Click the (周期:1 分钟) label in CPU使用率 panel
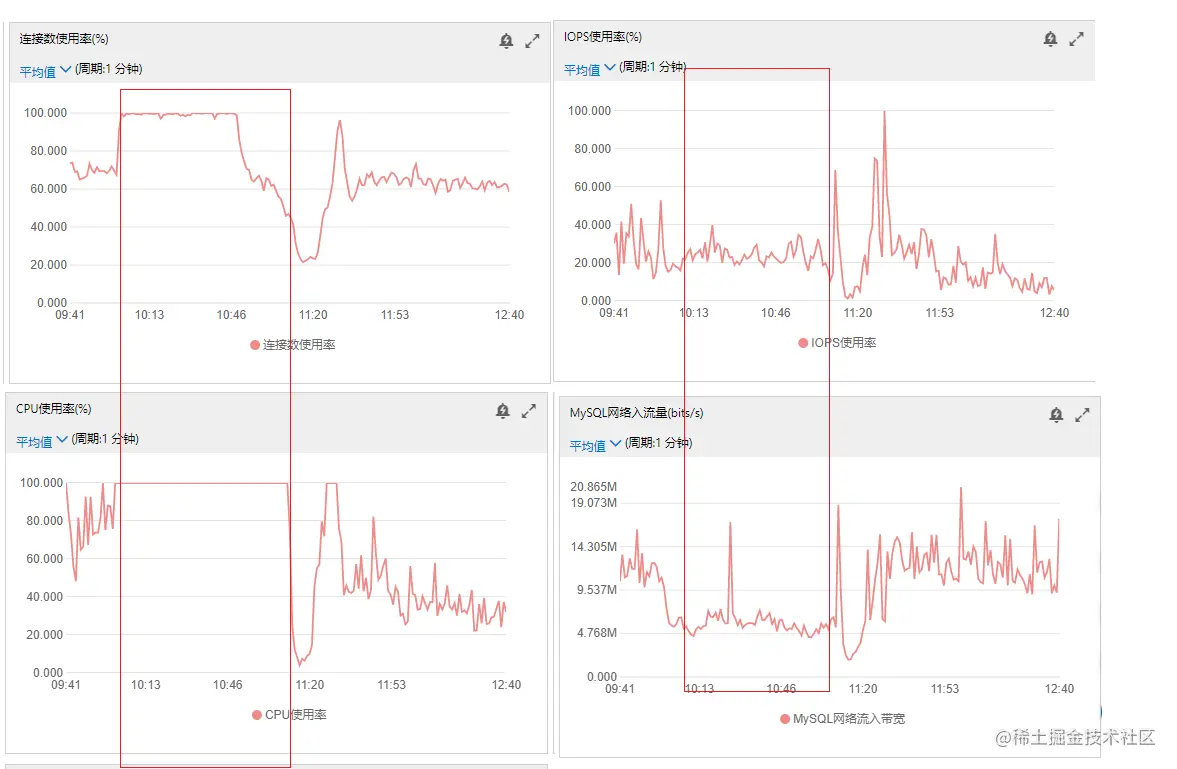 (x=105, y=439)
